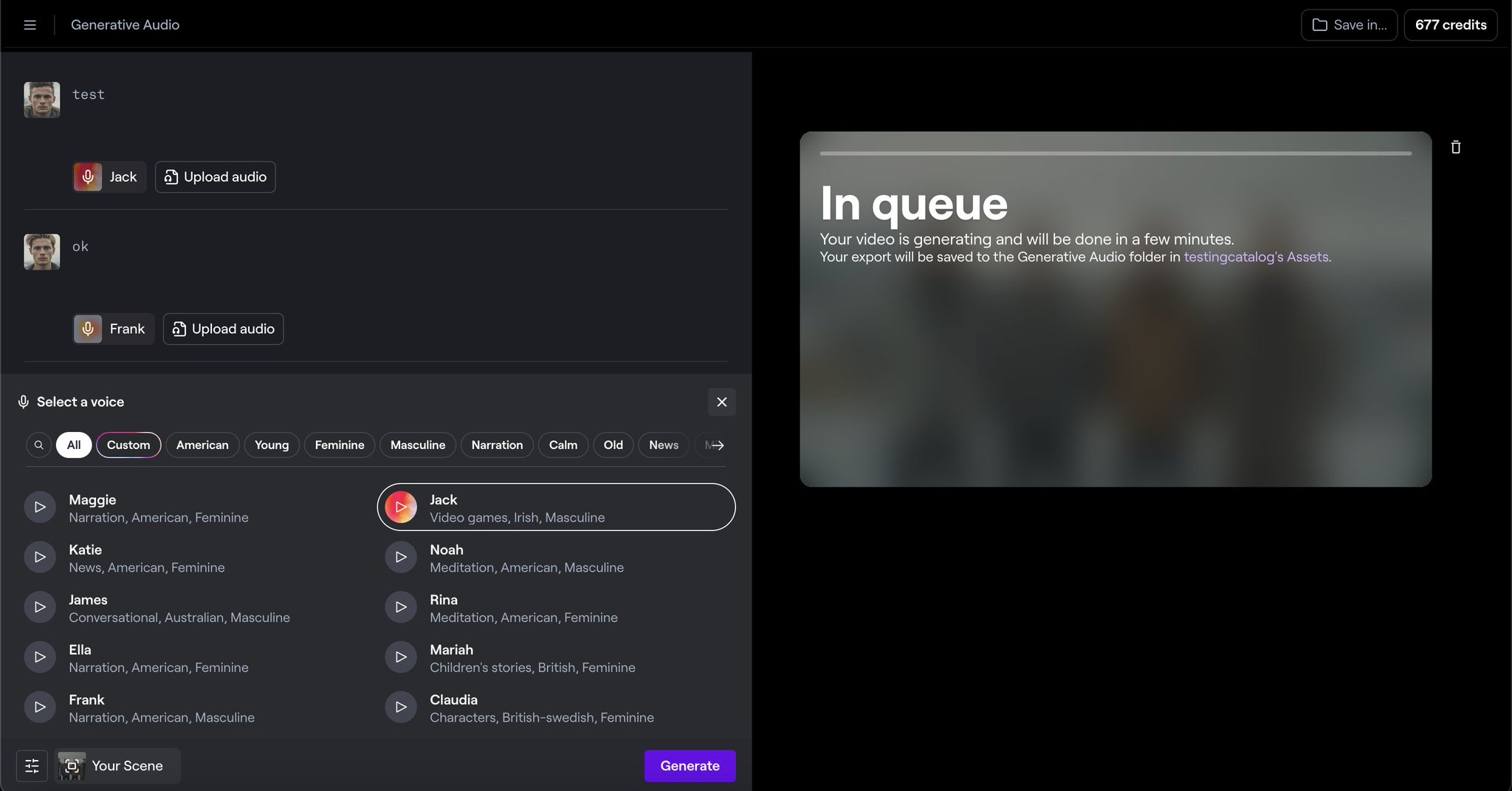Image resolution: width=1512 pixels, height=791 pixels.
Task: Play Noah voice preview
Action: [x=401, y=558]
